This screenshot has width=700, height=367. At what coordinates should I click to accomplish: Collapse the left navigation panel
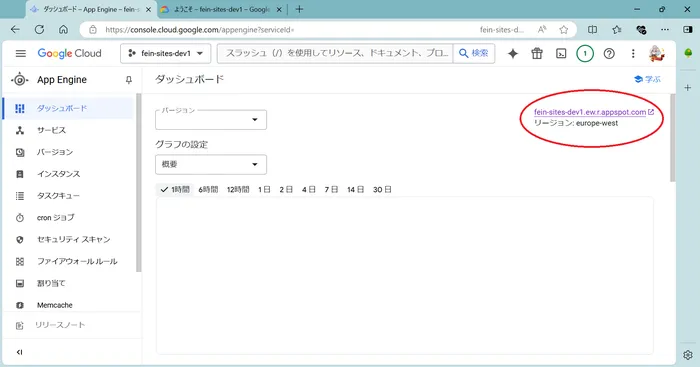coord(20,352)
